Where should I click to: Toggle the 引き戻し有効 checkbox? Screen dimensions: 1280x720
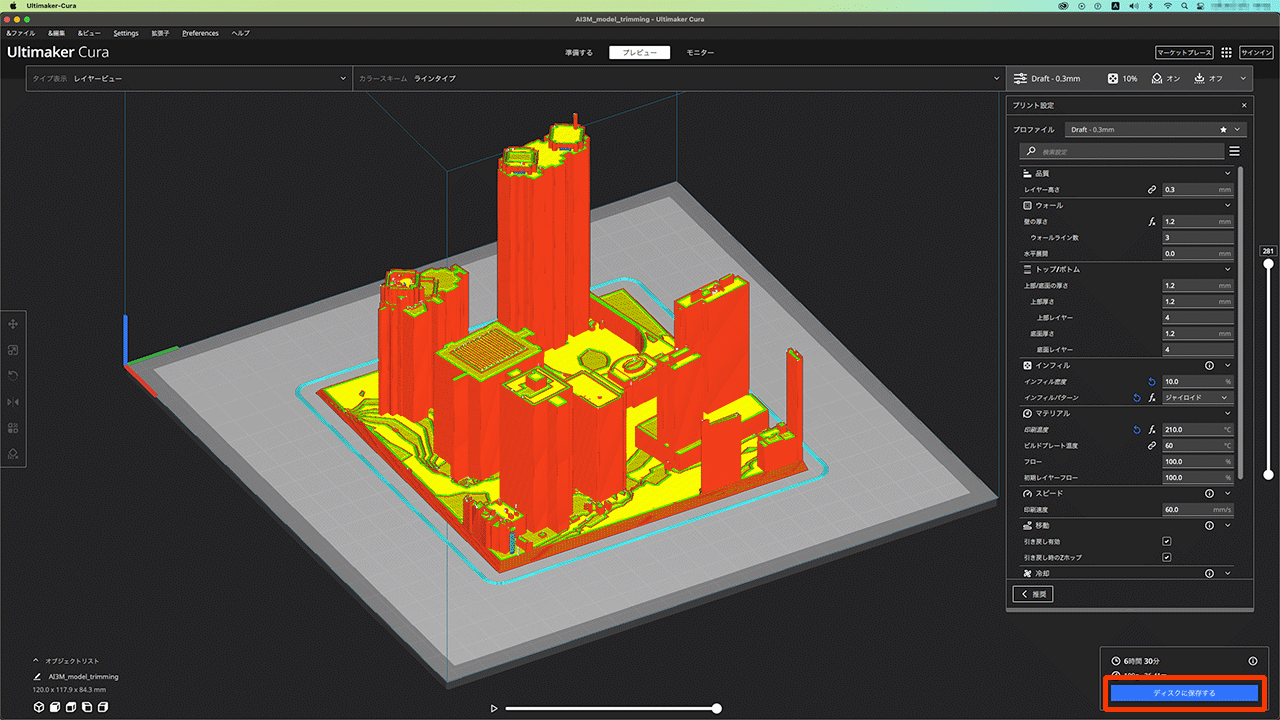tap(1167, 541)
